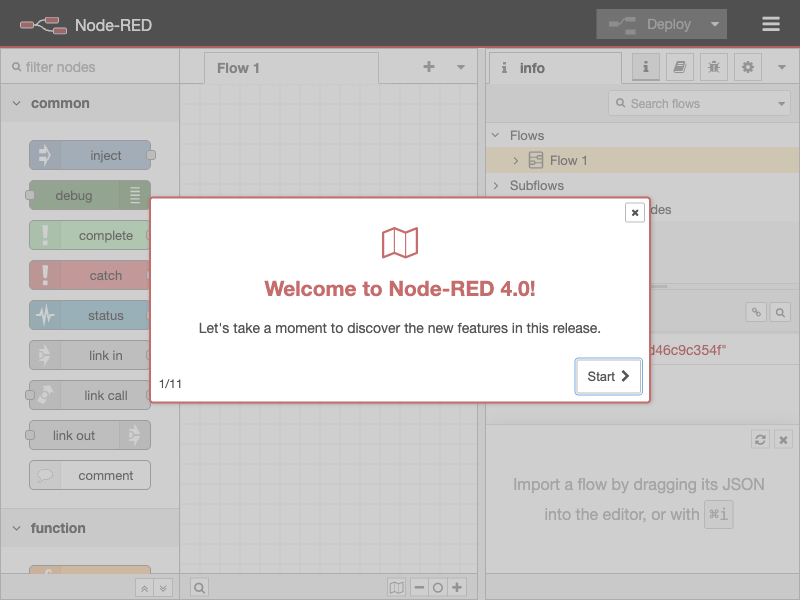Close the Welcome to Node-RED dialog

[635, 213]
